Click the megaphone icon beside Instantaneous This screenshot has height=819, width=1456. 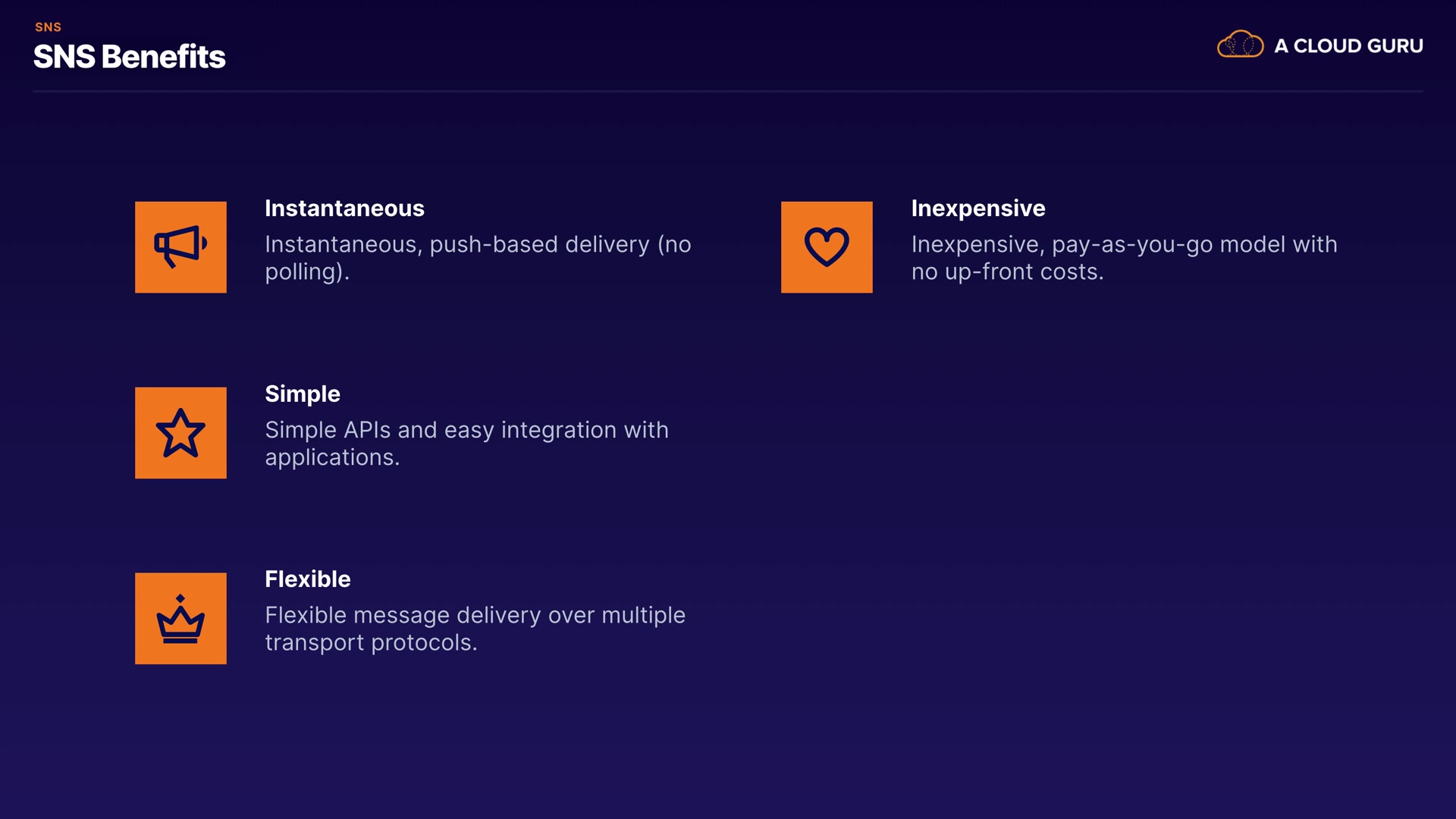pos(180,247)
